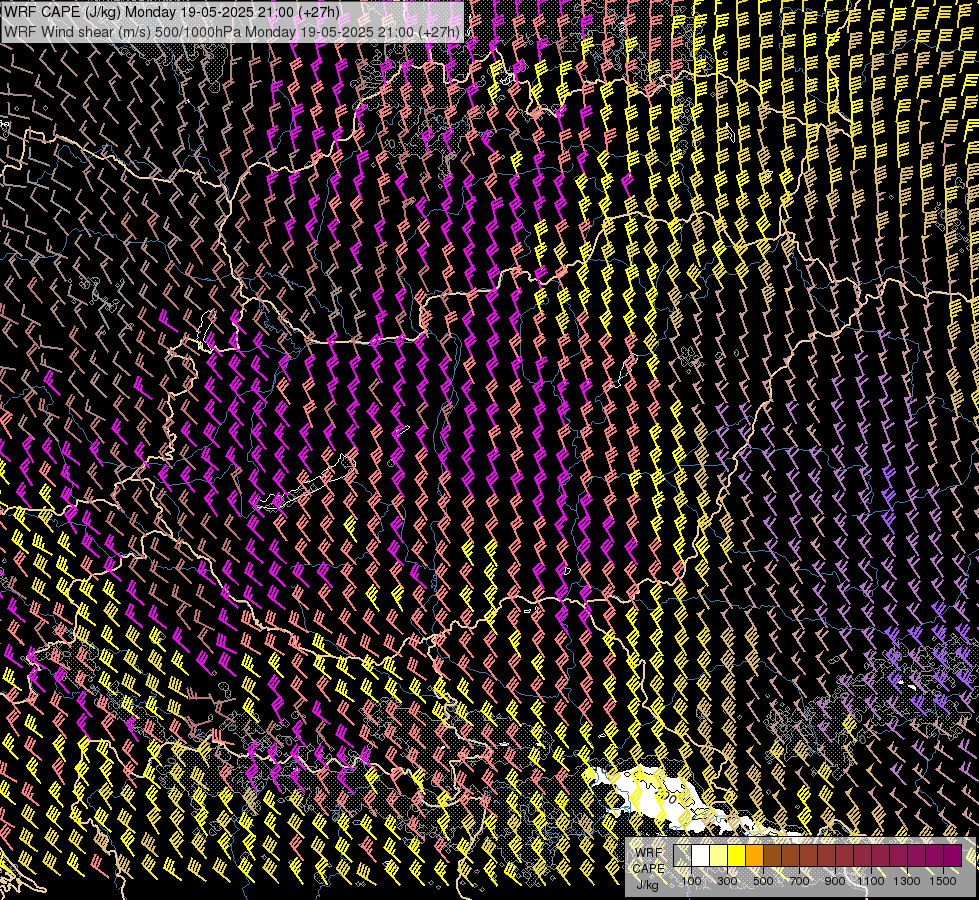Click the legend value 1100
The image size is (979, 900).
click(x=870, y=881)
